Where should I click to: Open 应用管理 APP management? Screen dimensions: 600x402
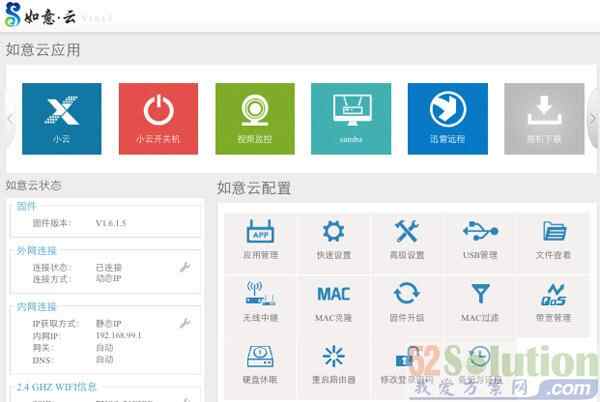point(260,241)
